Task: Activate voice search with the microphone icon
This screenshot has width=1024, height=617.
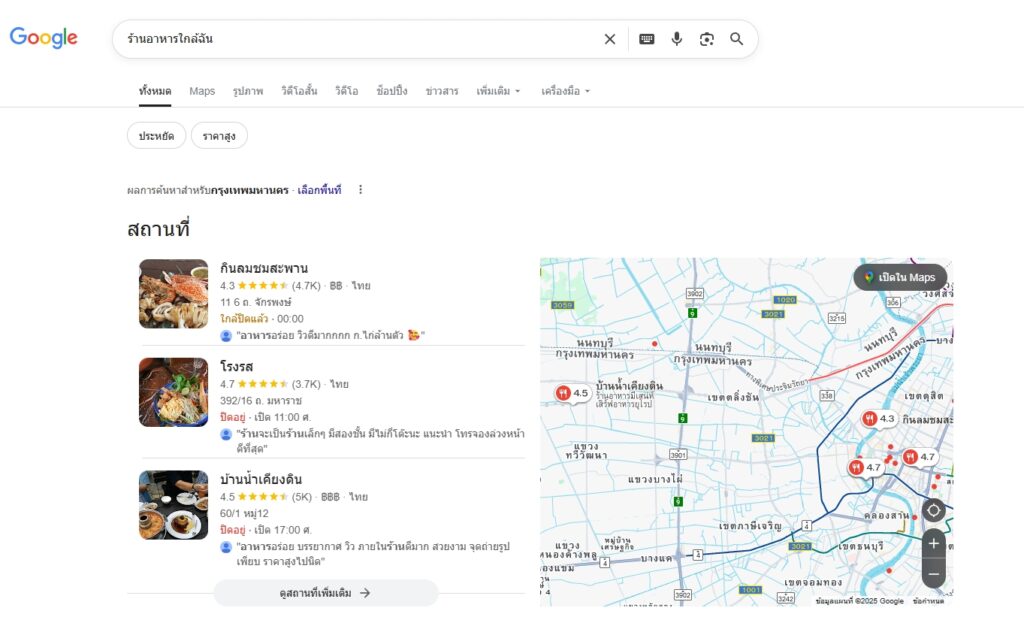Action: coord(677,38)
